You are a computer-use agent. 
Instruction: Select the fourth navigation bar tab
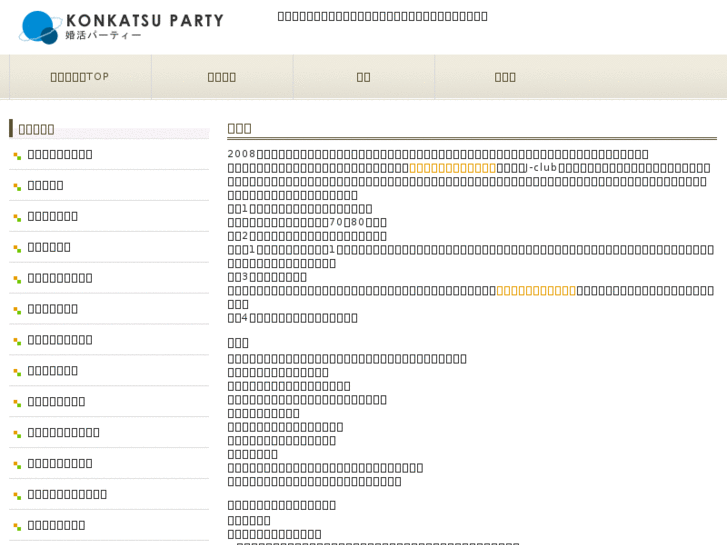click(x=505, y=77)
